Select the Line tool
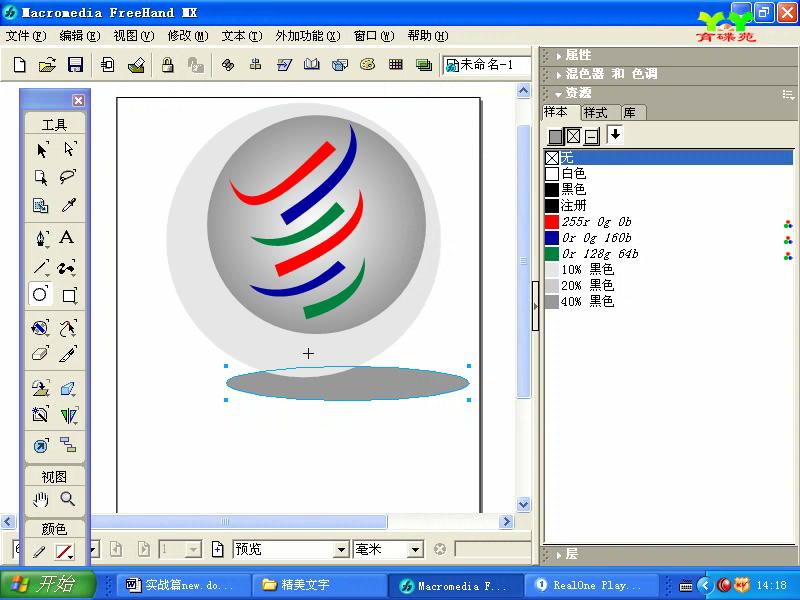 (x=41, y=266)
